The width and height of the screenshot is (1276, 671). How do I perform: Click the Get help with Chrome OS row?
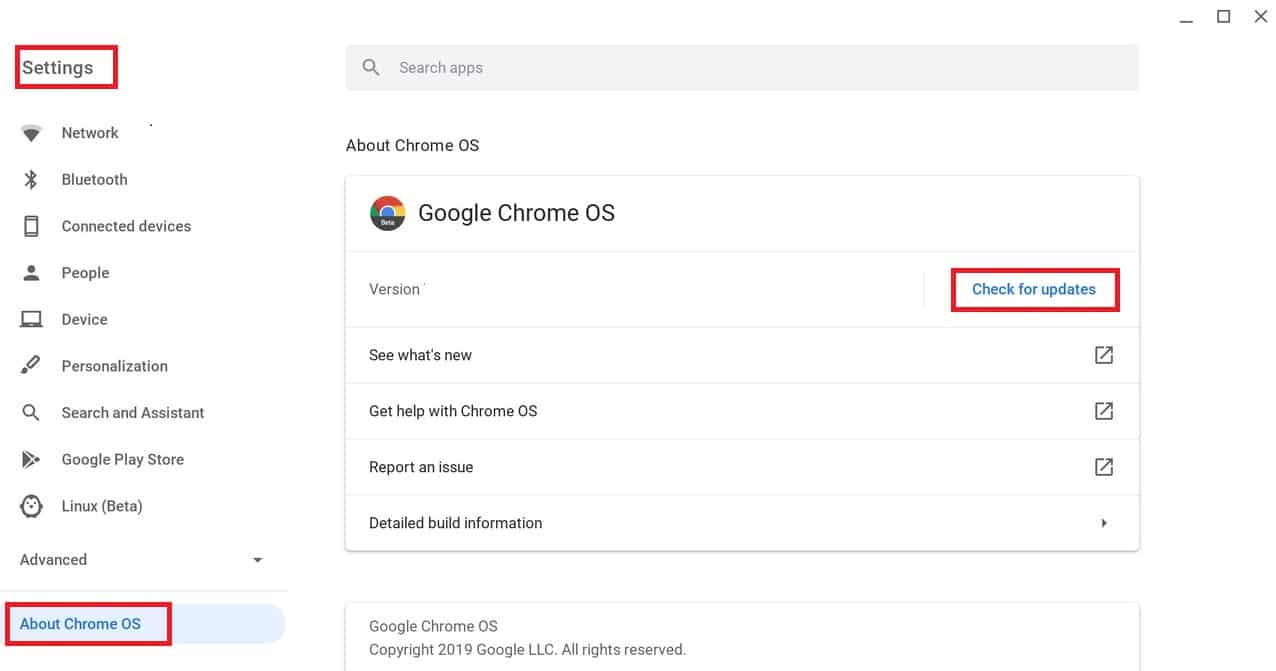[x=453, y=411]
